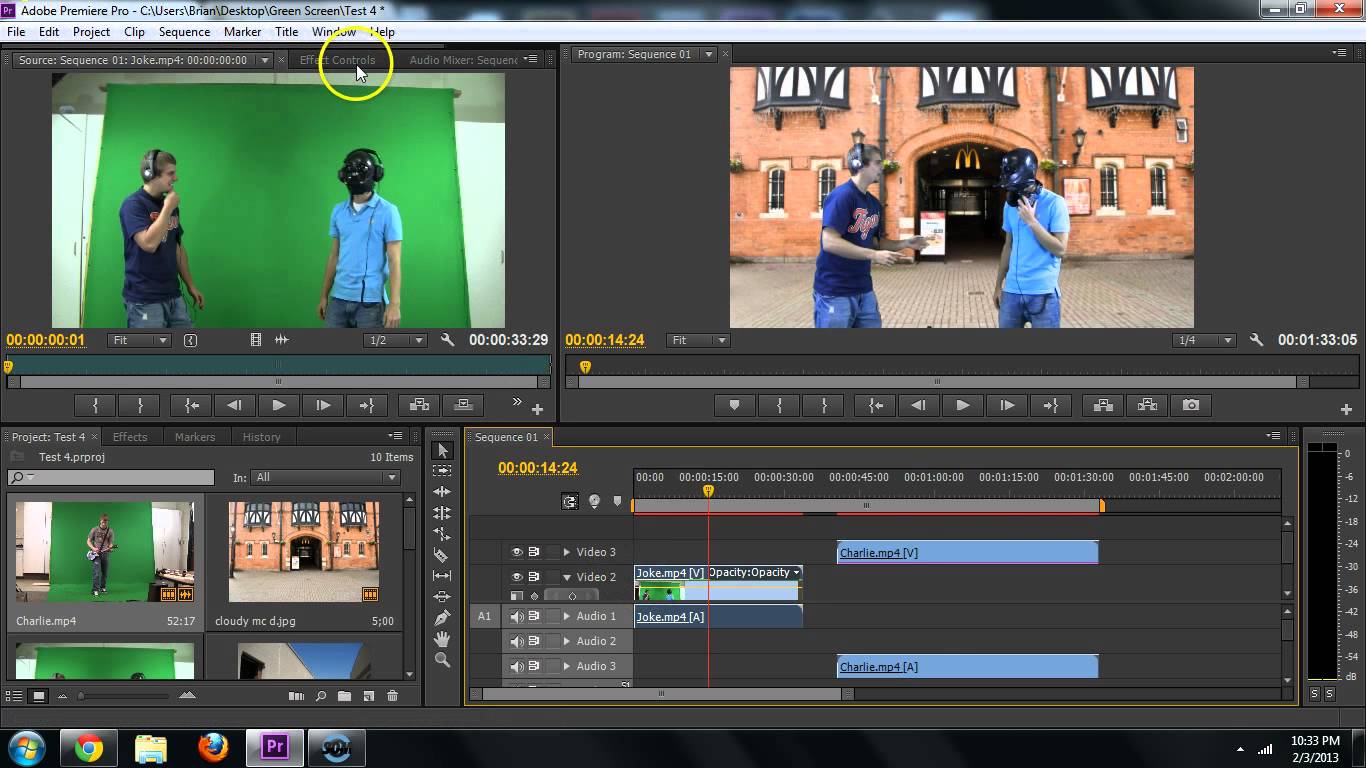Click the Extract button in Program monitor
Viewport: 1366px width, 768px height.
pos(1146,405)
